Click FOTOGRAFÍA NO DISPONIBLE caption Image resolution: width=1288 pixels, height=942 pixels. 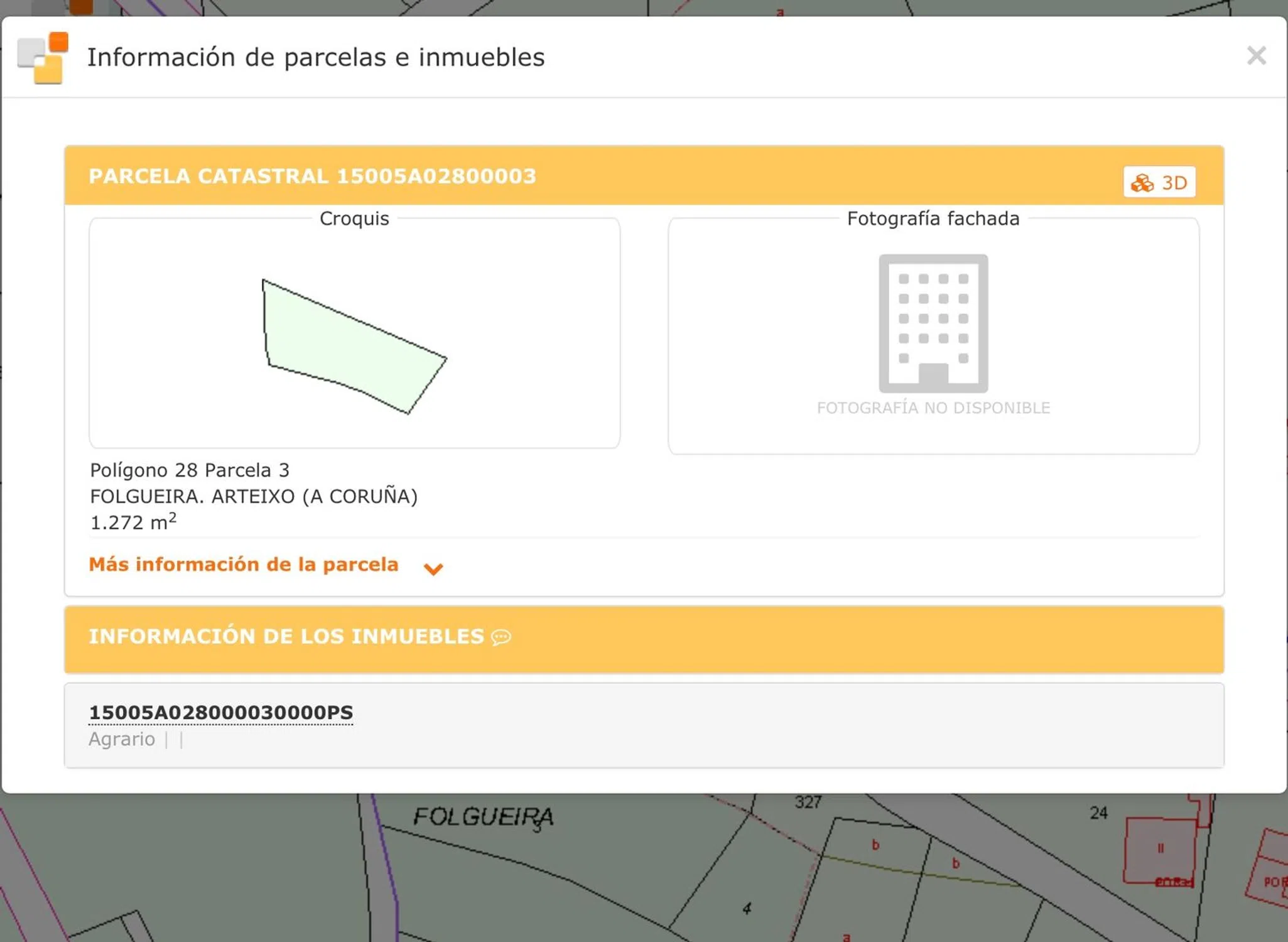pyautogui.click(x=933, y=408)
